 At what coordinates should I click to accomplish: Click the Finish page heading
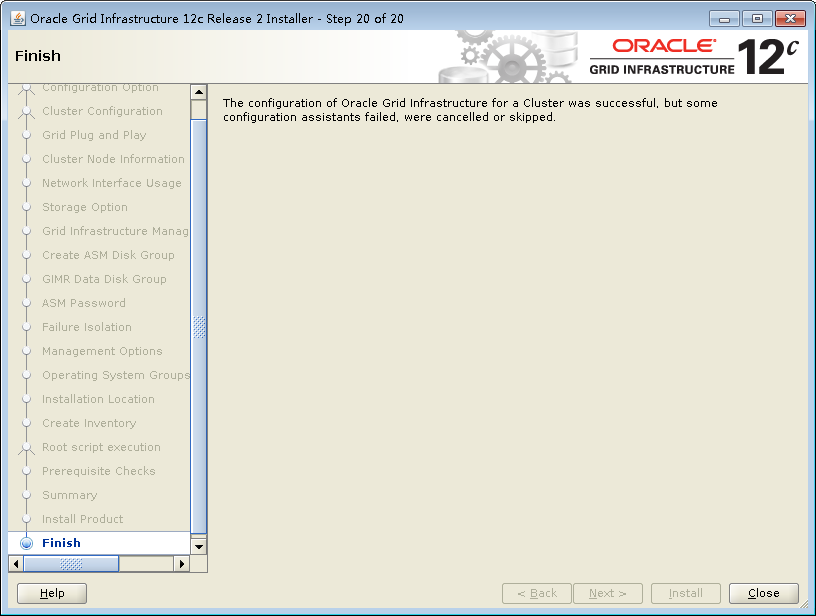[38, 56]
